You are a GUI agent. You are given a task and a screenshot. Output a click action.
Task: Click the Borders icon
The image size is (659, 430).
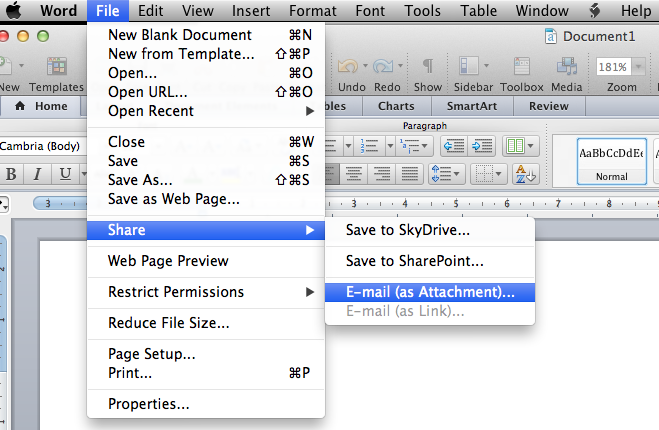[x=483, y=174]
